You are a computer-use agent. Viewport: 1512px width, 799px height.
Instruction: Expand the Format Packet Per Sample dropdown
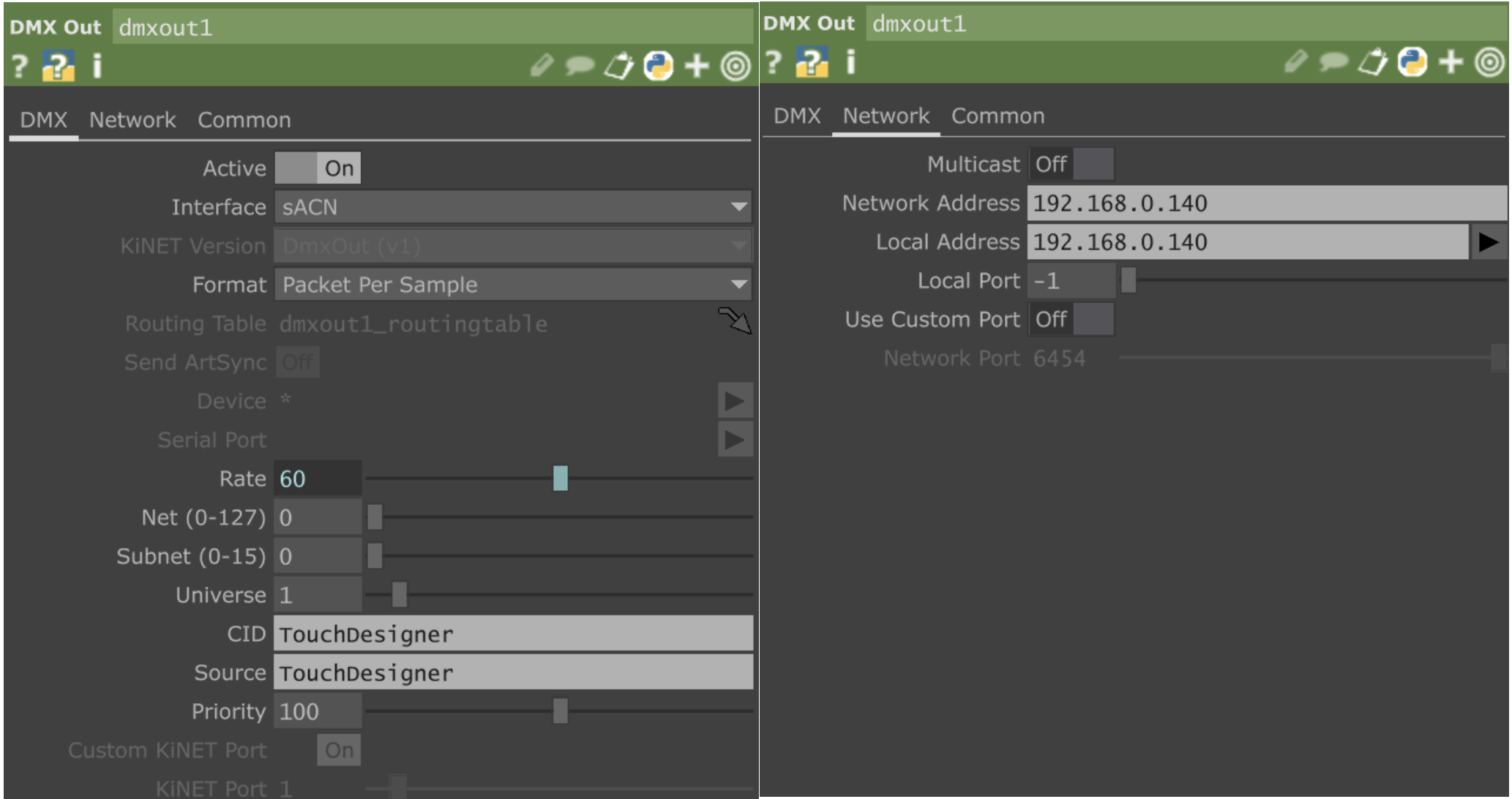[512, 285]
